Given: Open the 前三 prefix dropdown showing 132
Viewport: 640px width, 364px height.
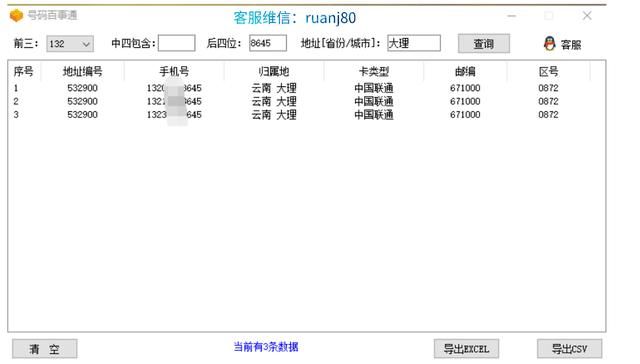Looking at the screenshot, I should click(70, 44).
